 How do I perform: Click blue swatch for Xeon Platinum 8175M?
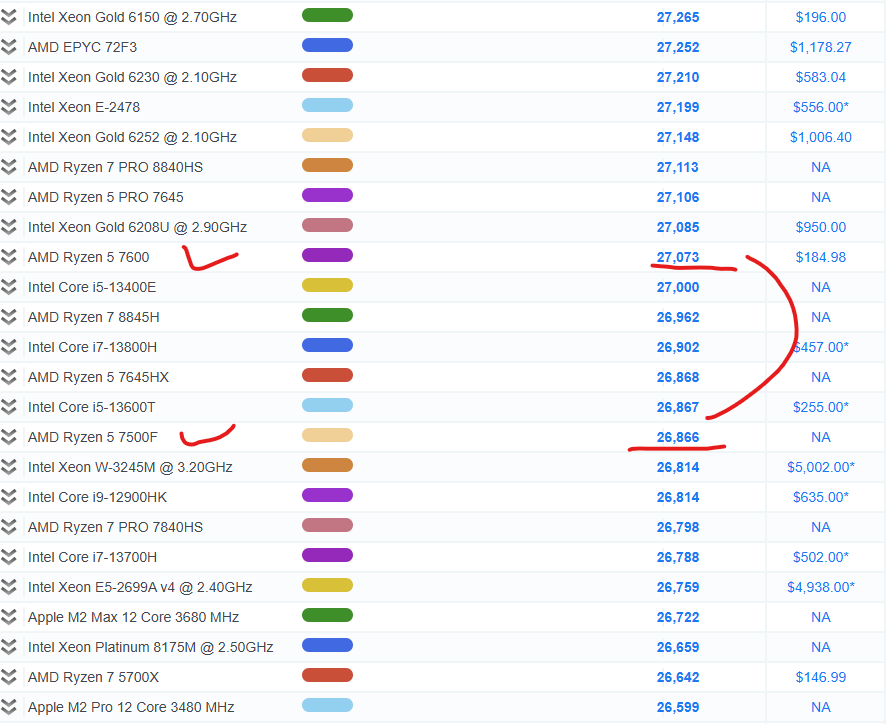[x=327, y=645]
